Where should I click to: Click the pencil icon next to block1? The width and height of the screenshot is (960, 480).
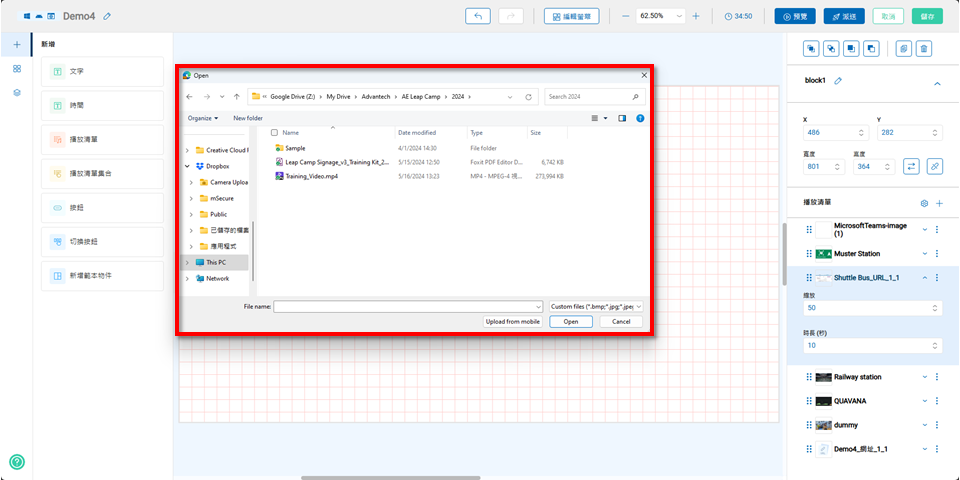click(x=837, y=81)
